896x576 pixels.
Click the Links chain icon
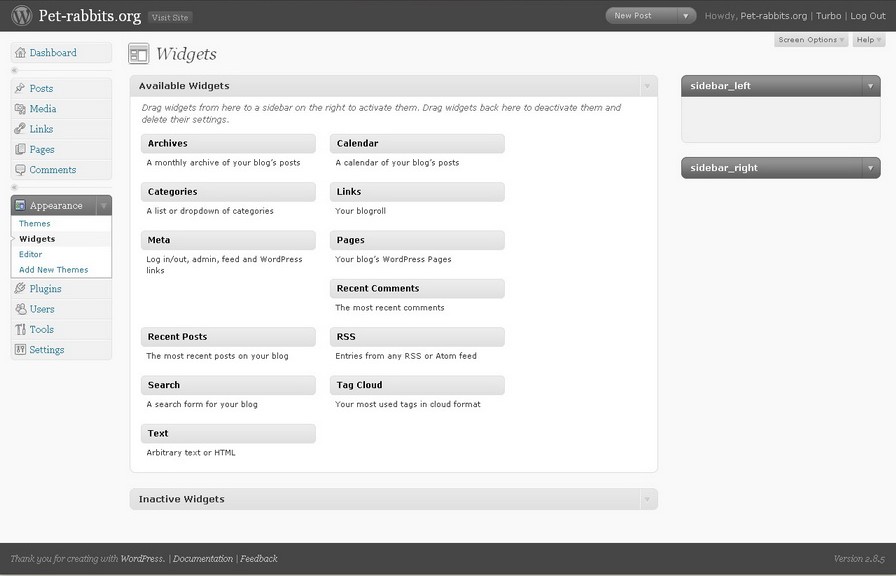[22, 128]
